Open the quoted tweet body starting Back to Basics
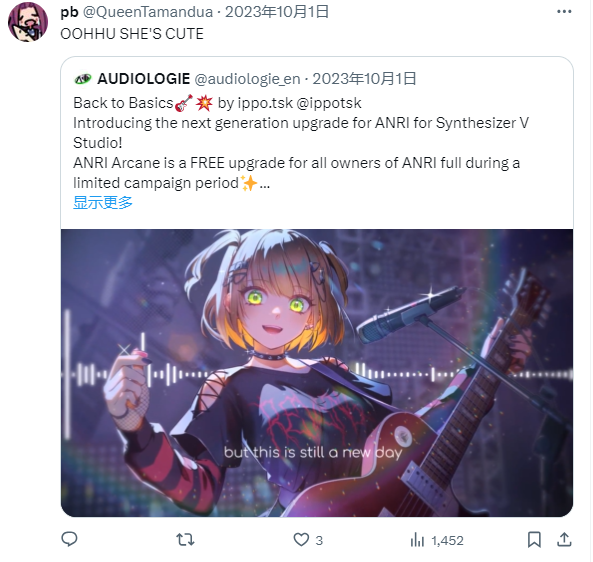The image size is (593, 562). (301, 143)
